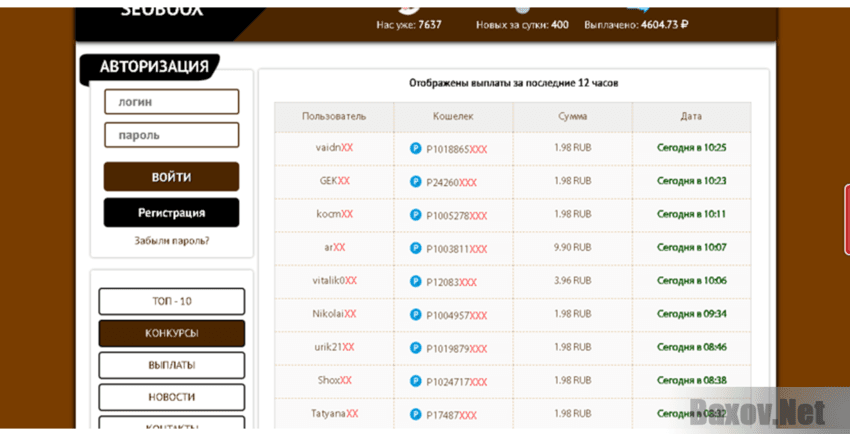
Task: Click the Payeer icon next to P1003811XXX
Action: point(416,248)
